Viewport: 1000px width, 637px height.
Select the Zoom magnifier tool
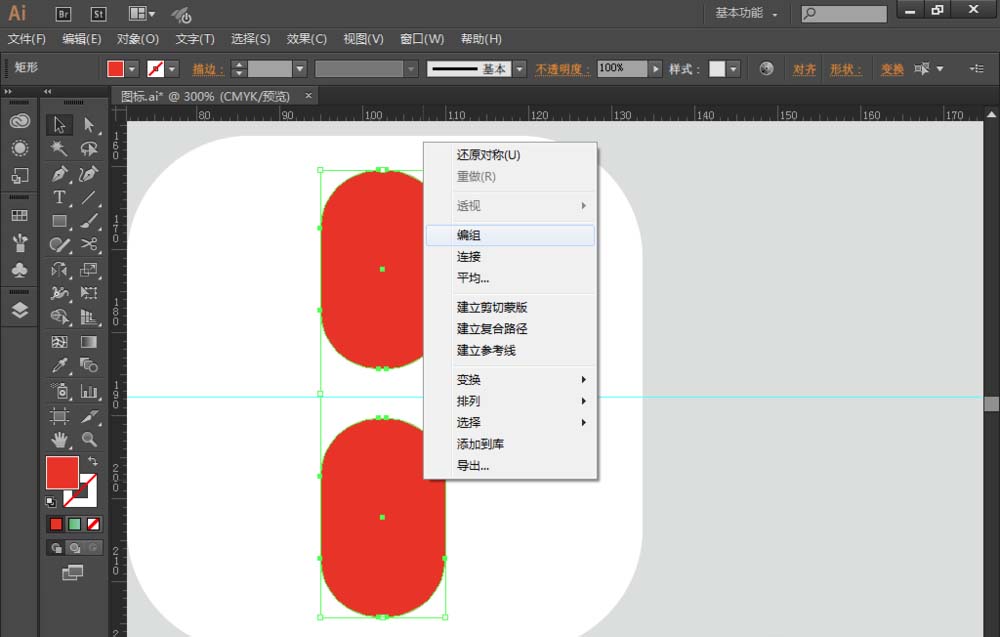89,439
